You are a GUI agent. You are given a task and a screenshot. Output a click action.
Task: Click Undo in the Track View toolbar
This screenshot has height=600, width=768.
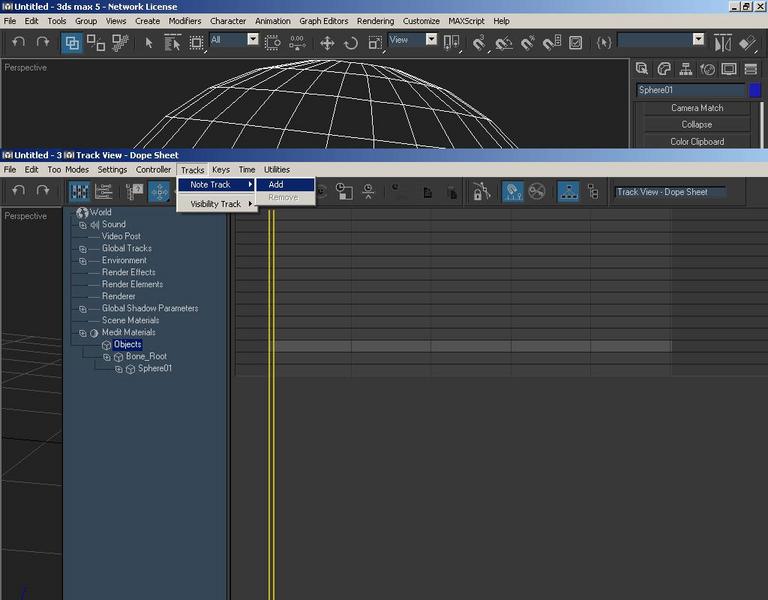[x=19, y=191]
